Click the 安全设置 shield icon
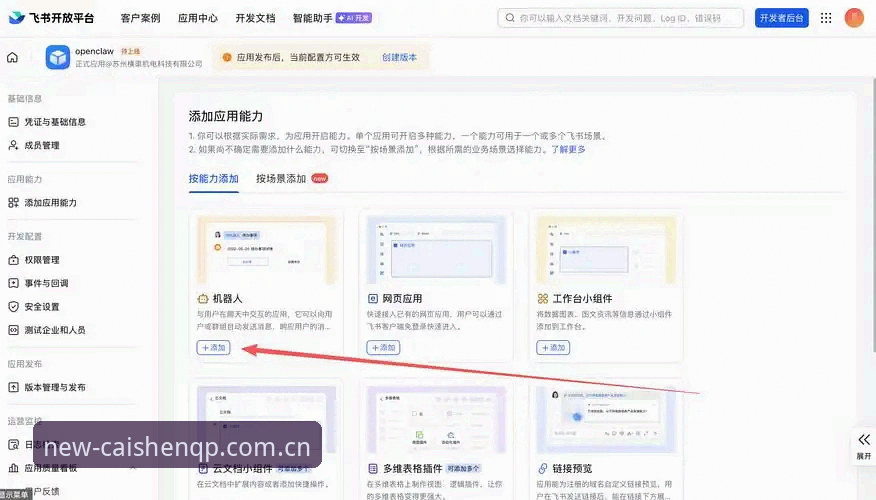The height and width of the screenshot is (500, 876). tap(13, 307)
